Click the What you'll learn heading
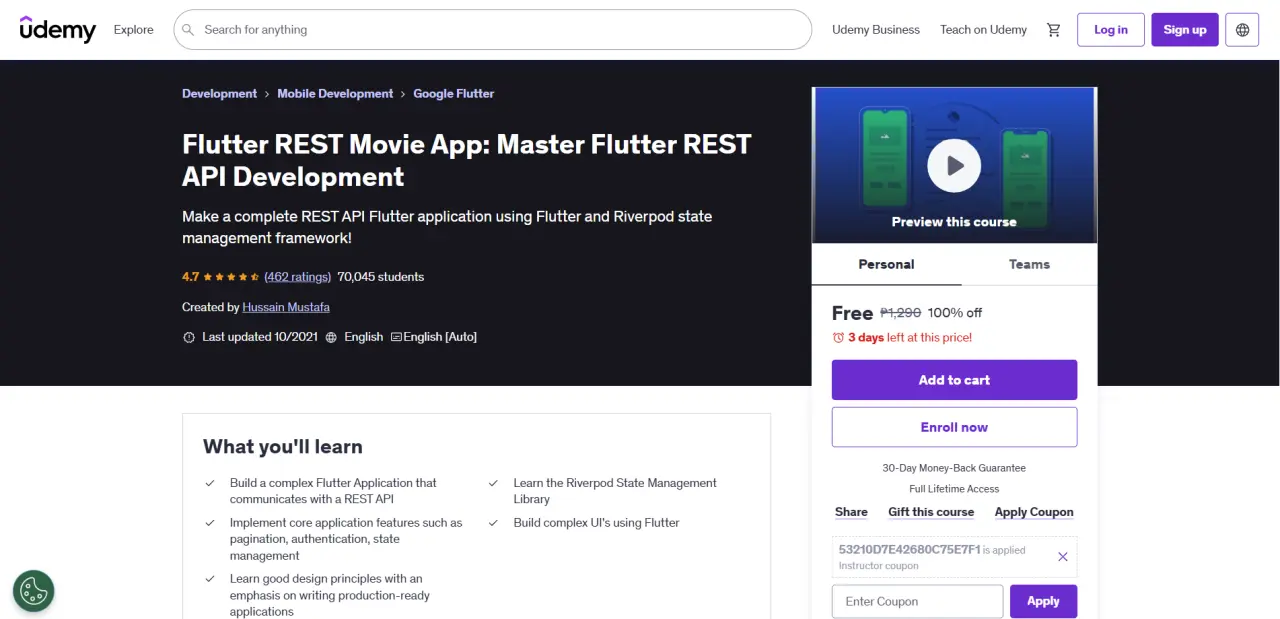 (283, 447)
